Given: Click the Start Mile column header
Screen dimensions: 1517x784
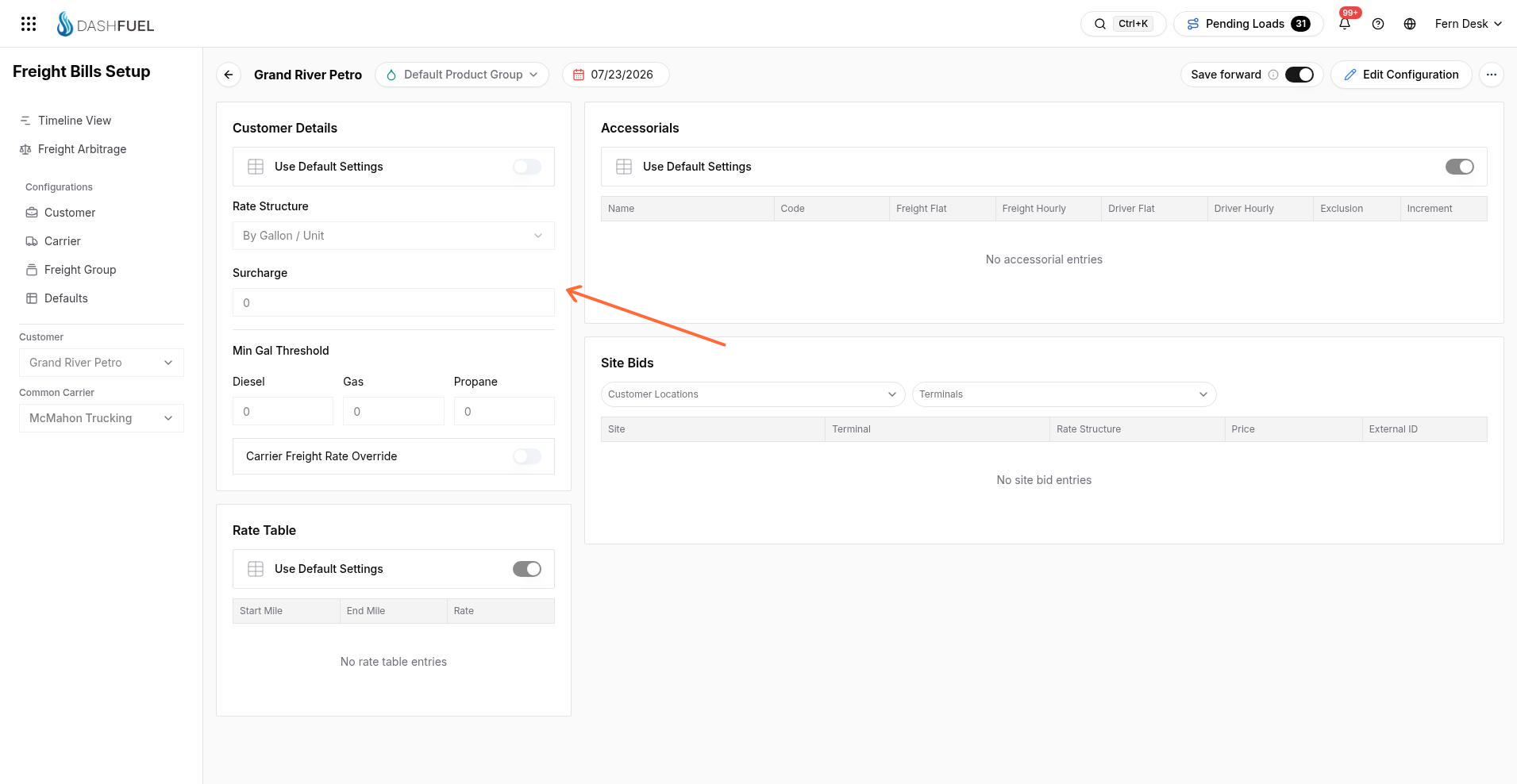Looking at the screenshot, I should click(x=286, y=611).
